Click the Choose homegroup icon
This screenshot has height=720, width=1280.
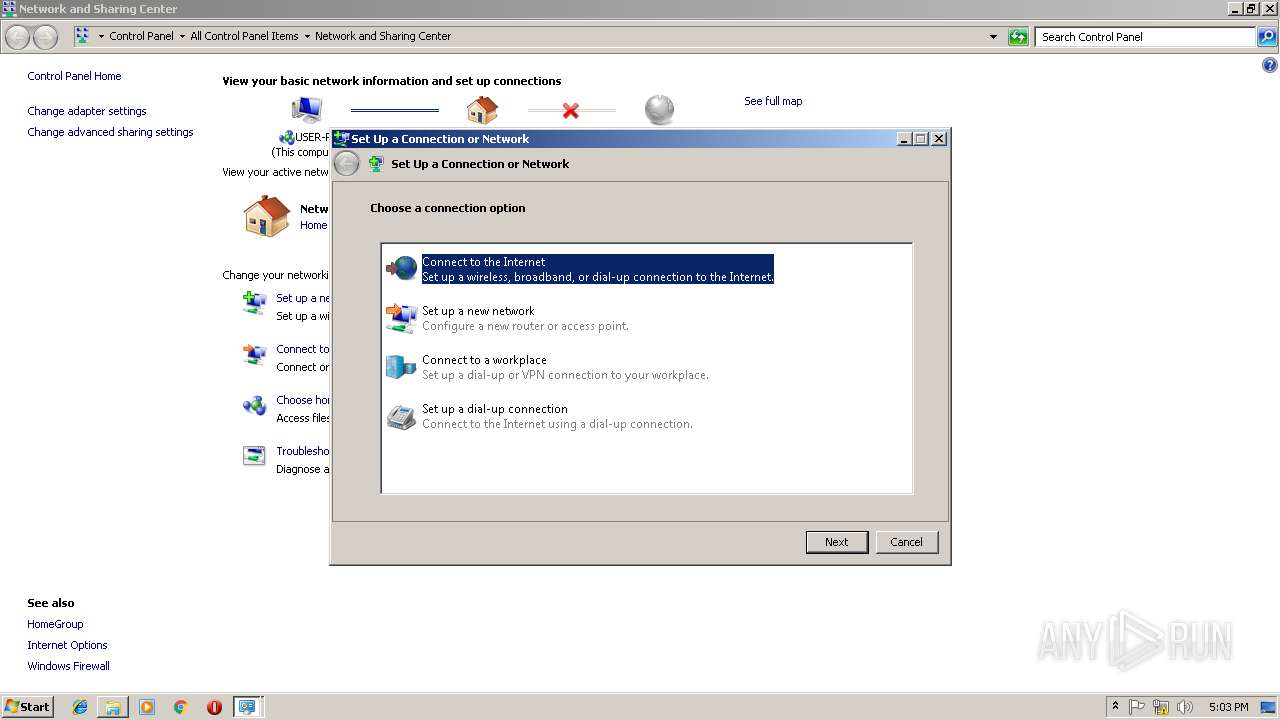pos(254,405)
